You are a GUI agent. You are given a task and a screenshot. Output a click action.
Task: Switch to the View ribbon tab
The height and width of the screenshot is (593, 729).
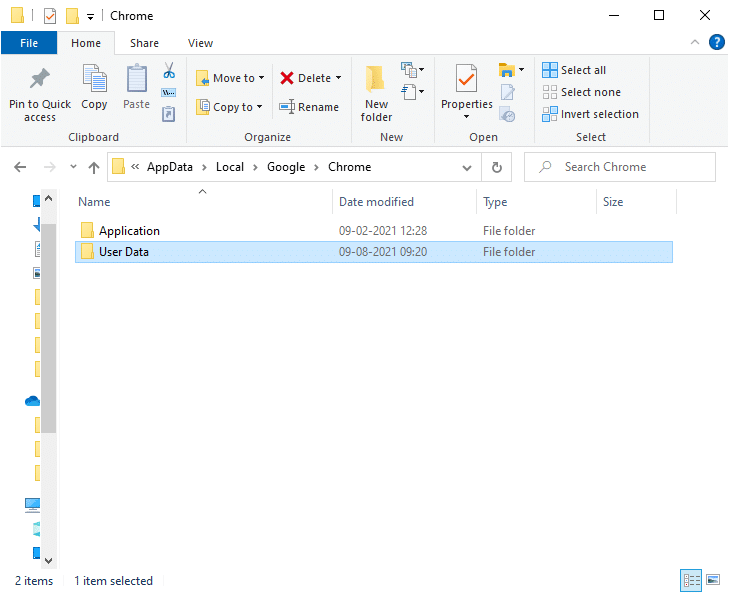point(200,43)
